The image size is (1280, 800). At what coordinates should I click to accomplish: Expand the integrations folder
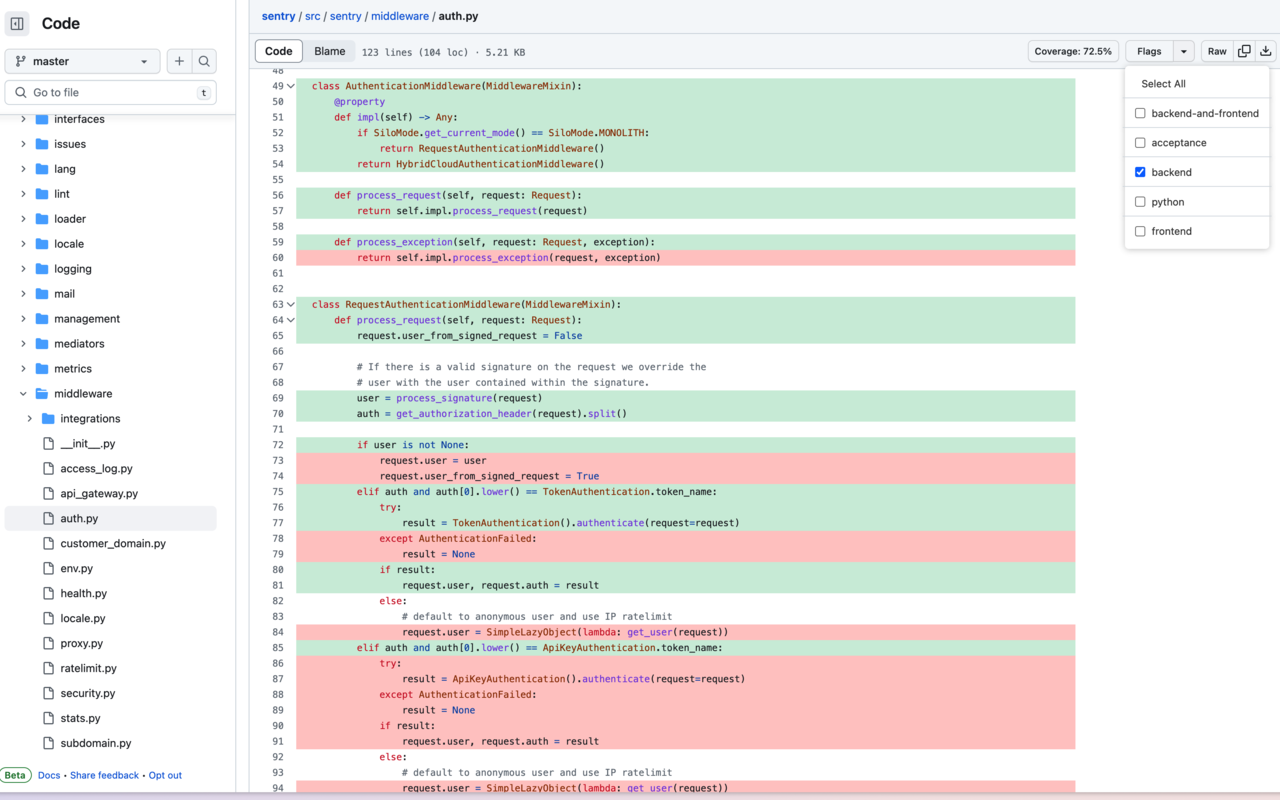tap(29, 418)
